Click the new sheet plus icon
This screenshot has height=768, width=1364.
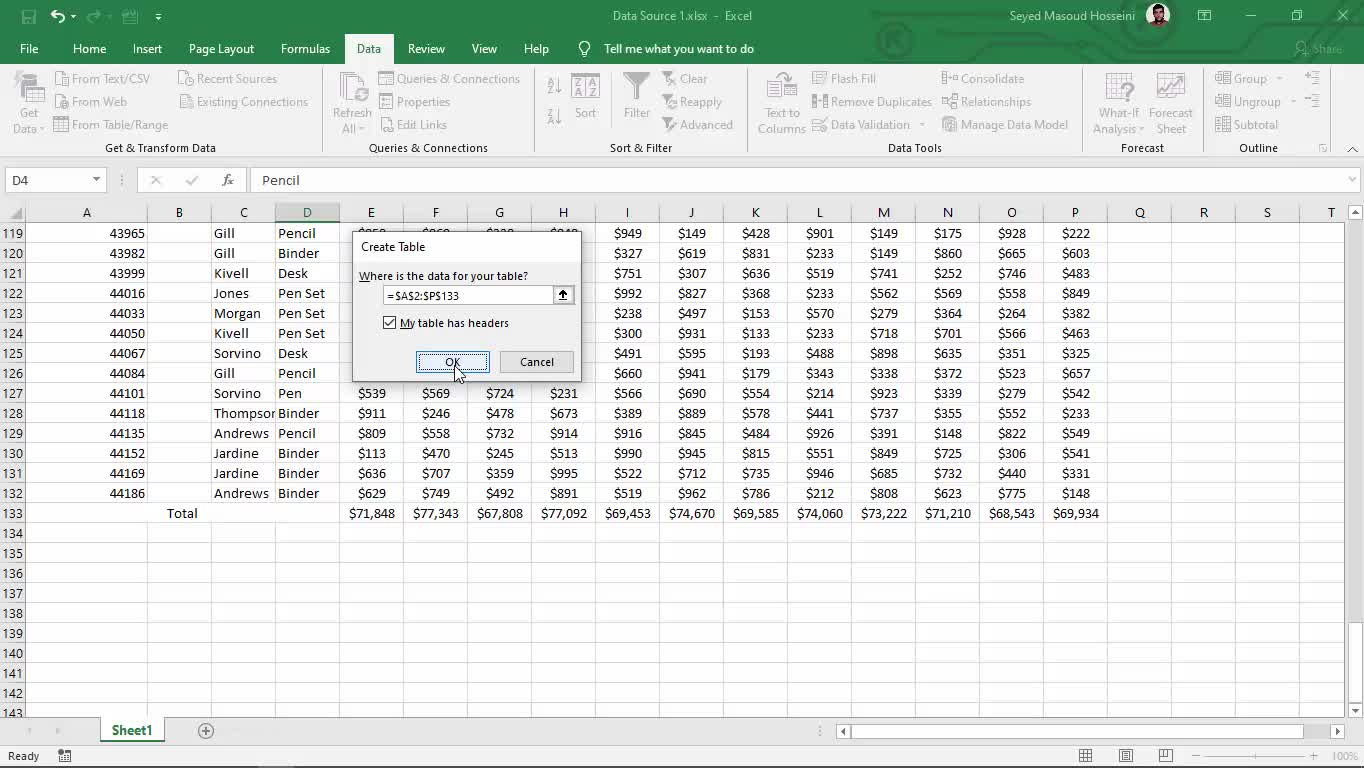206,731
